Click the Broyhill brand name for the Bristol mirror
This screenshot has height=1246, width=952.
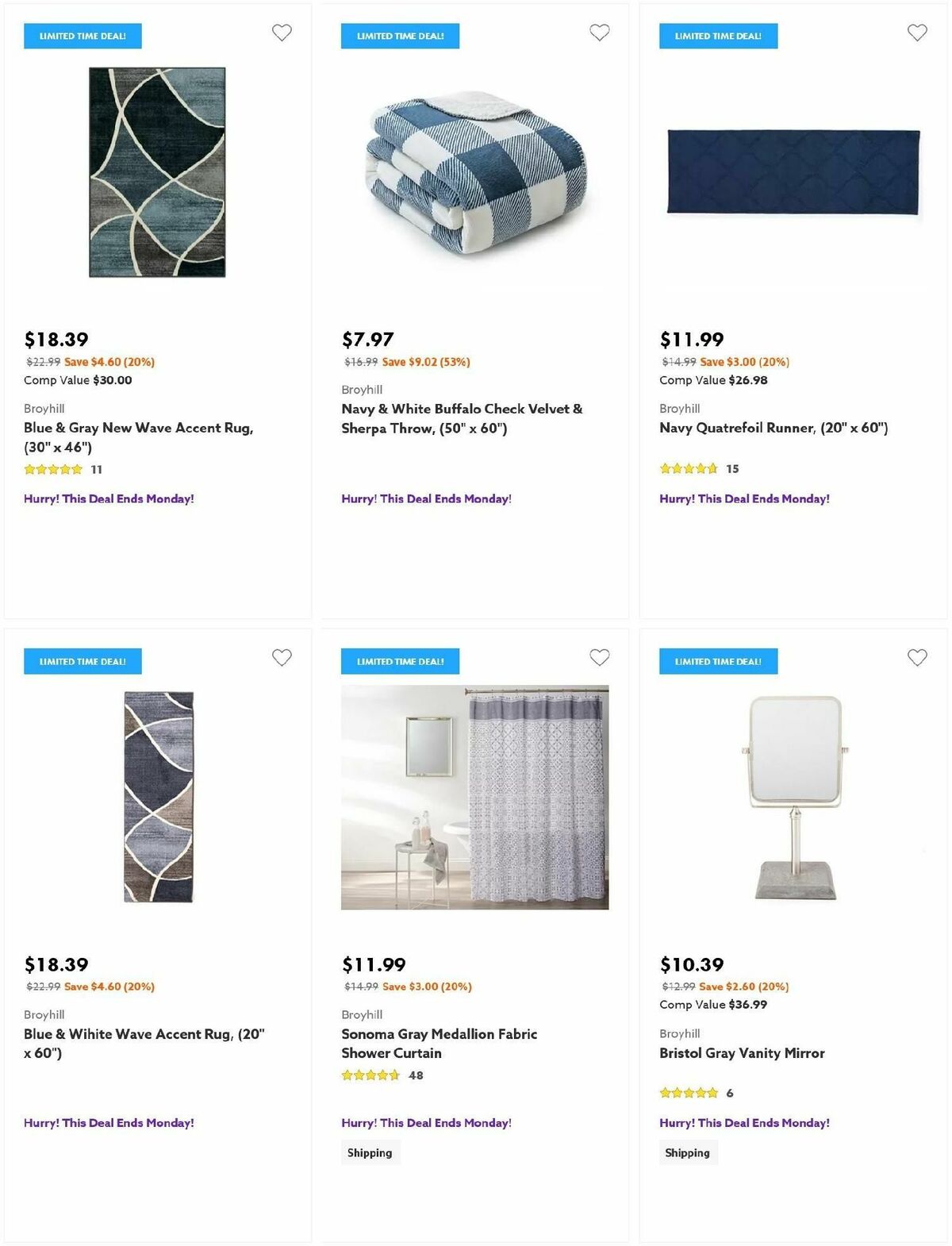click(680, 1033)
